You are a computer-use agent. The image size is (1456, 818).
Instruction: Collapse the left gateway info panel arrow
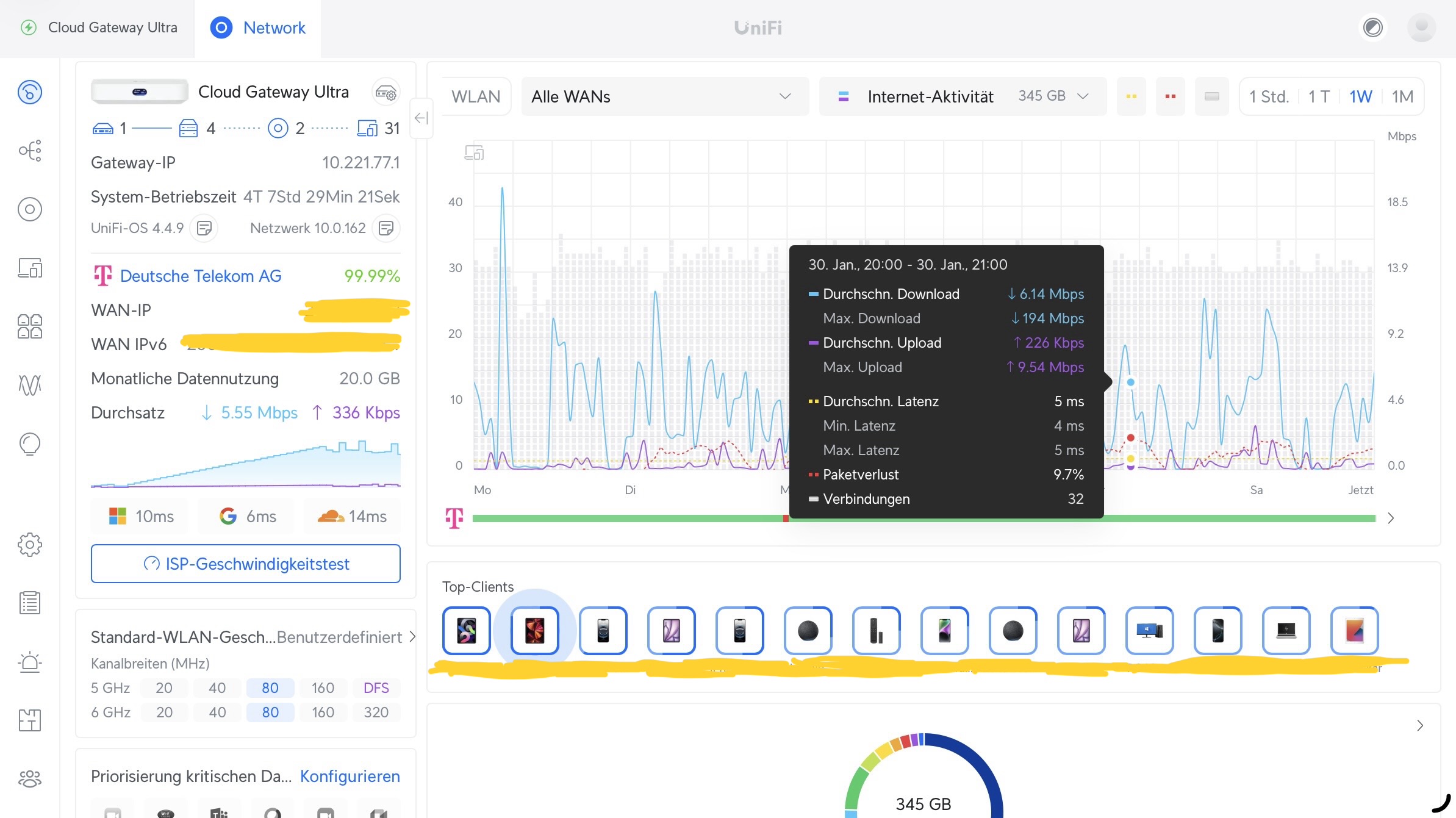pyautogui.click(x=421, y=118)
